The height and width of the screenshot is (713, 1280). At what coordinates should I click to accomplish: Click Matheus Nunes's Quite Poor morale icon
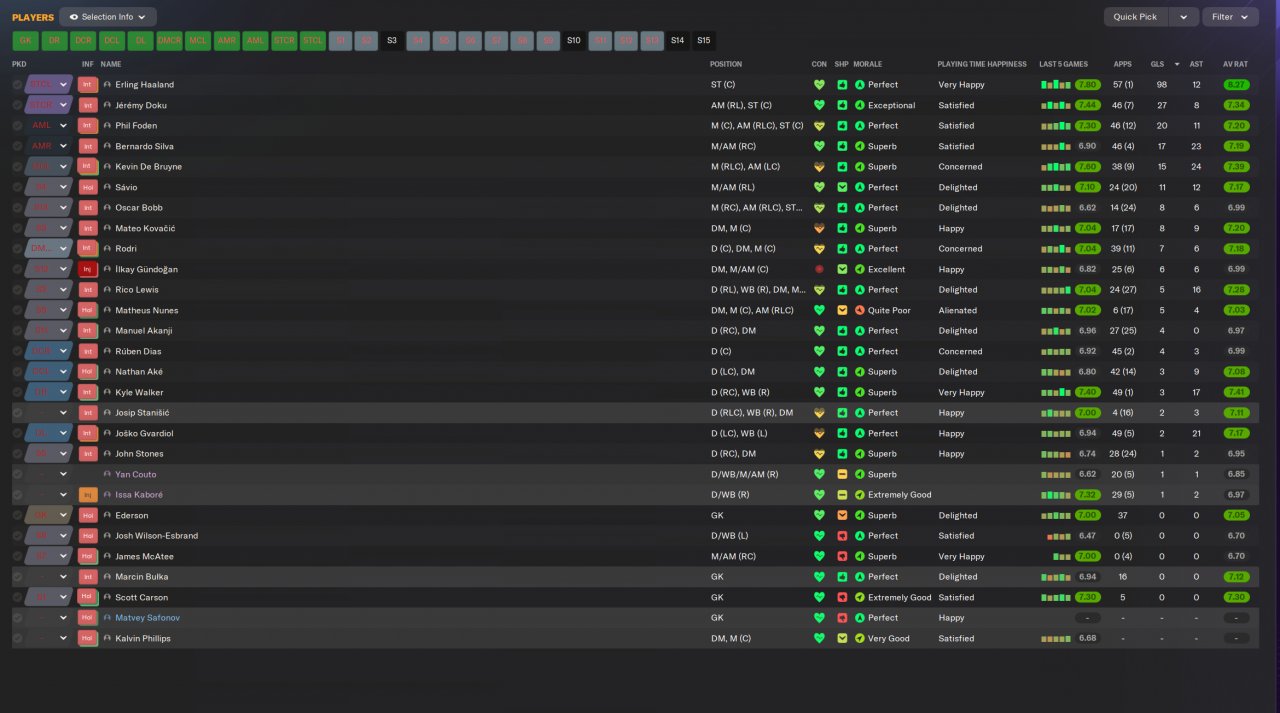(860, 310)
